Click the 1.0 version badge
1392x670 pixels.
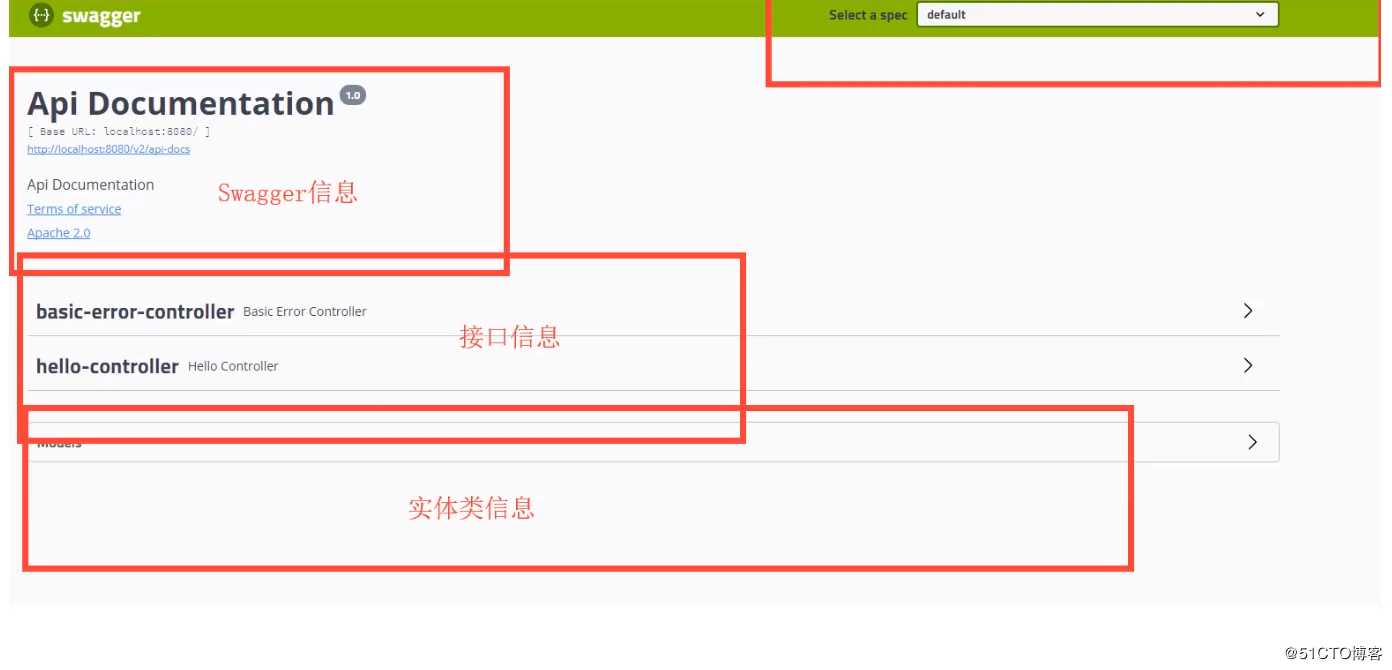pyautogui.click(x=353, y=95)
